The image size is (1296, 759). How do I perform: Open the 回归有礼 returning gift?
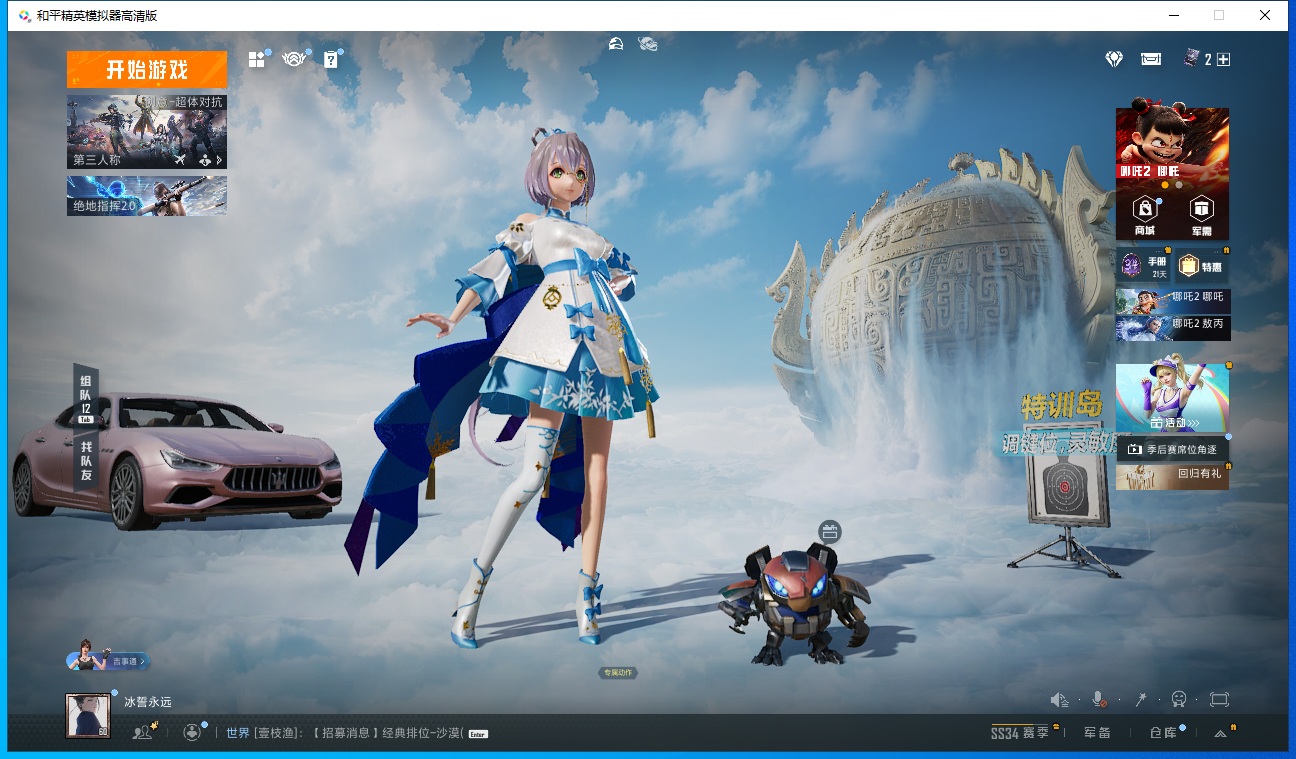(1172, 476)
